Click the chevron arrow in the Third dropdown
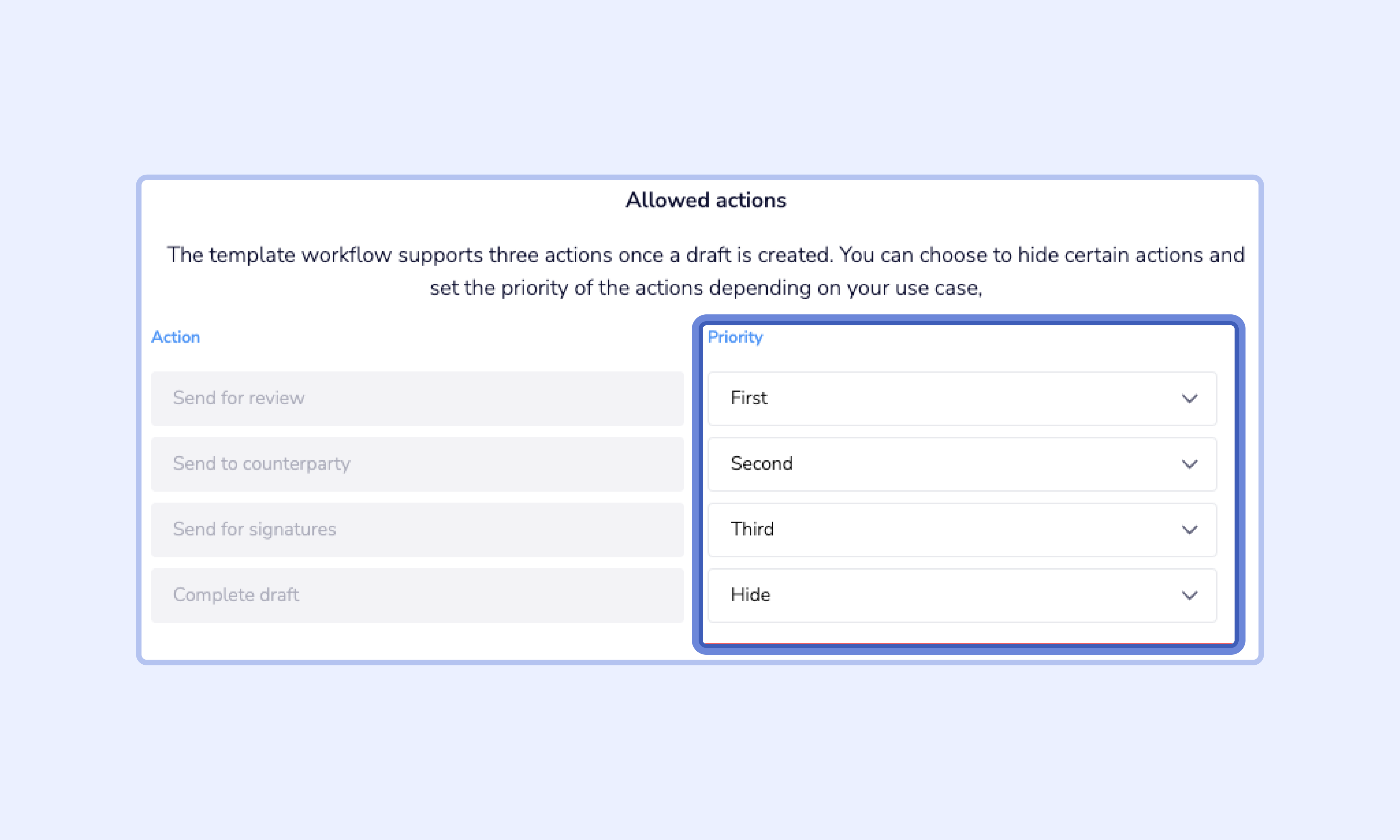This screenshot has width=1400, height=840. pyautogui.click(x=1189, y=530)
